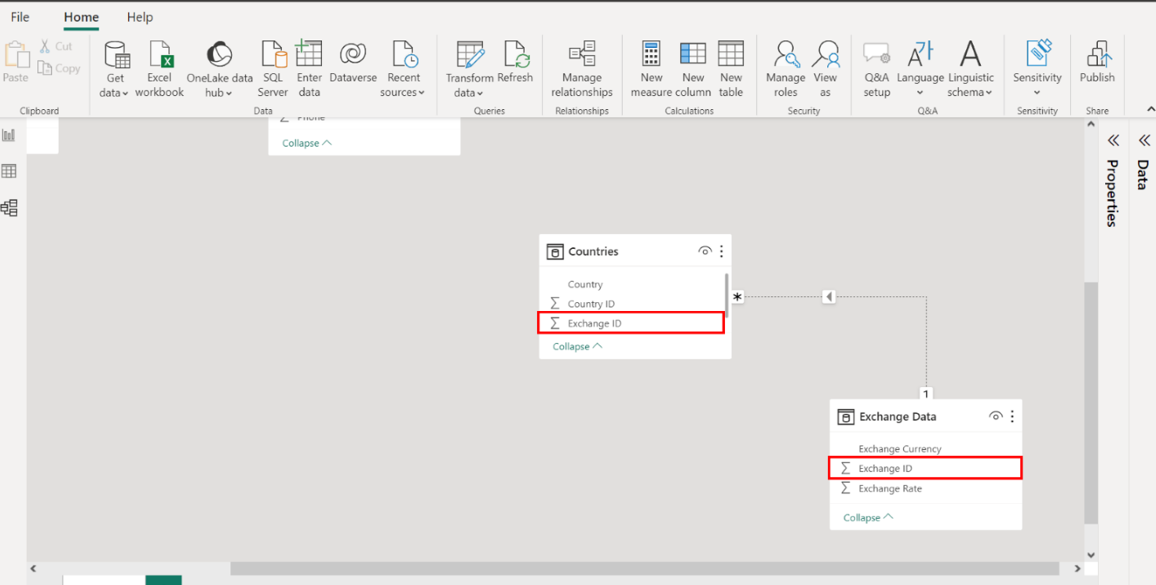Open Countries table more options menu
The height and width of the screenshot is (585, 1156).
click(x=721, y=252)
